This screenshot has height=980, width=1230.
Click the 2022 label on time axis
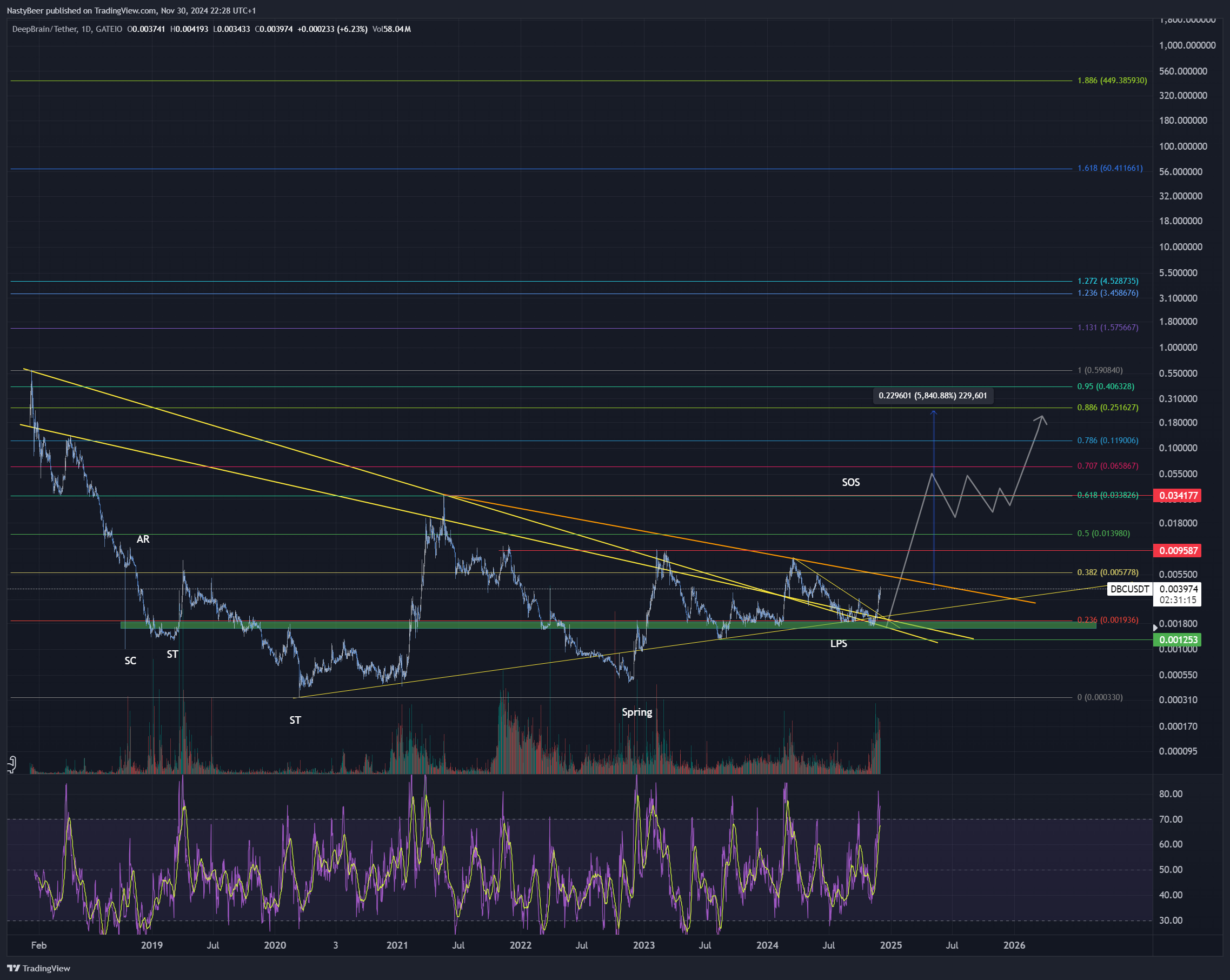[x=520, y=945]
